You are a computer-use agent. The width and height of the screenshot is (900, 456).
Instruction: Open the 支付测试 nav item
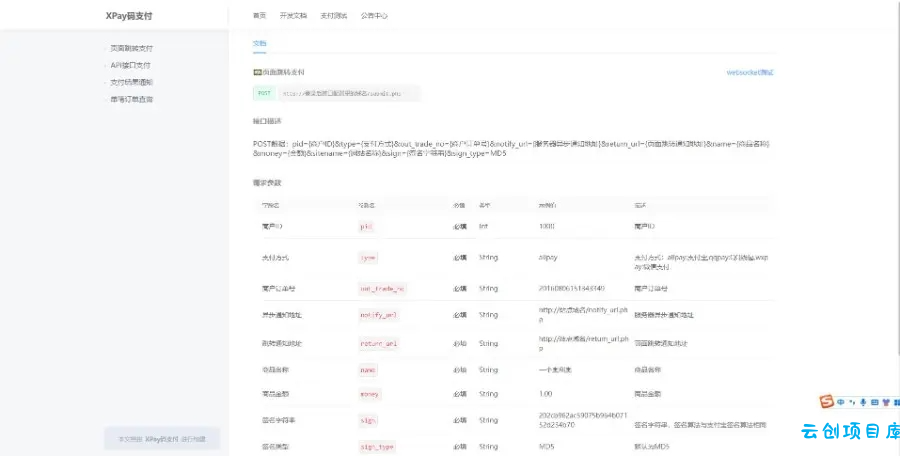coord(333,16)
